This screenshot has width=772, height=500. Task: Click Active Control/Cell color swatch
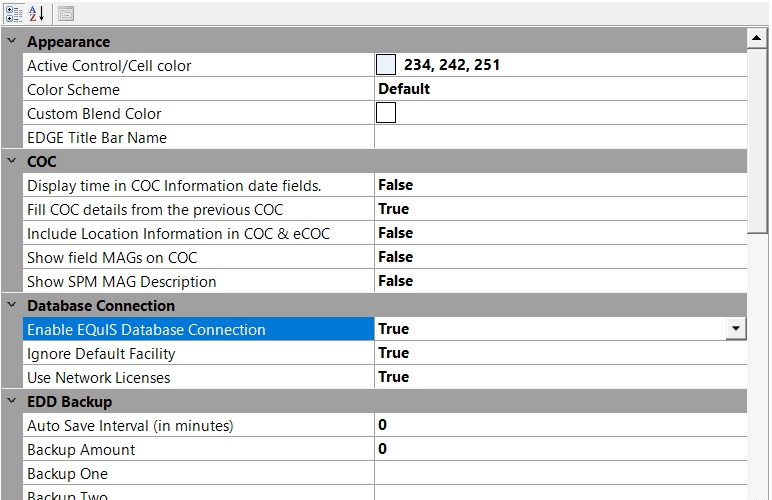(386, 65)
